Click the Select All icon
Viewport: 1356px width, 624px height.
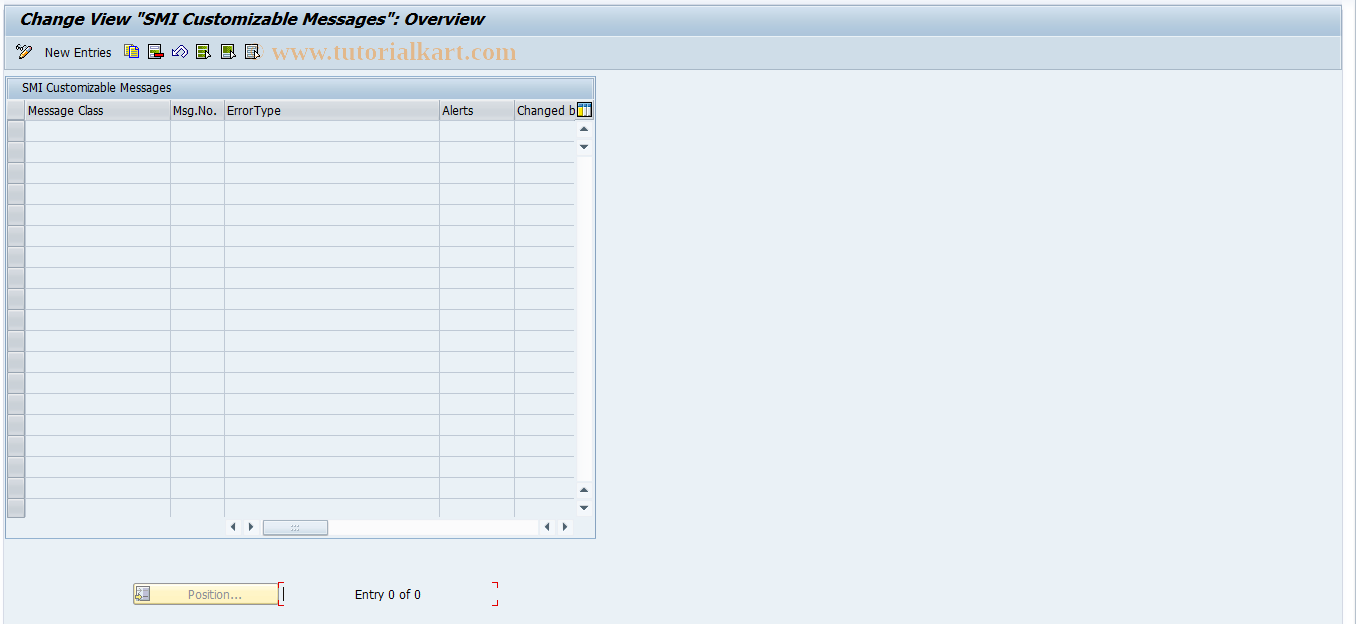204,52
